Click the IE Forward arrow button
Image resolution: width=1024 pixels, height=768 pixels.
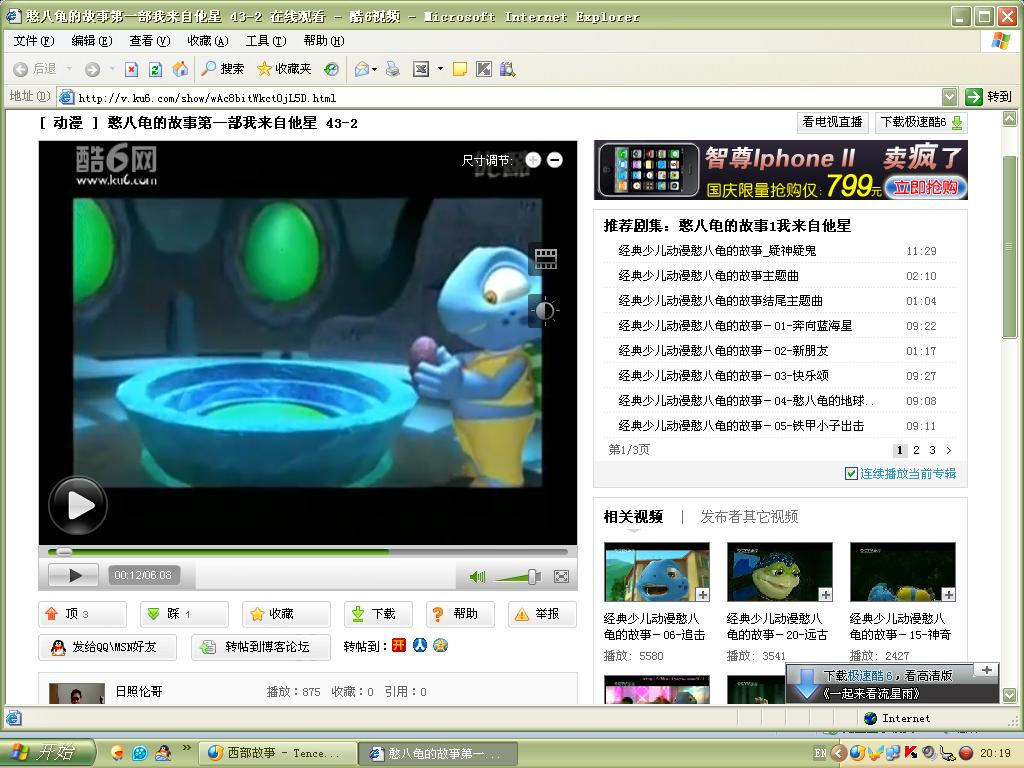coord(93,69)
